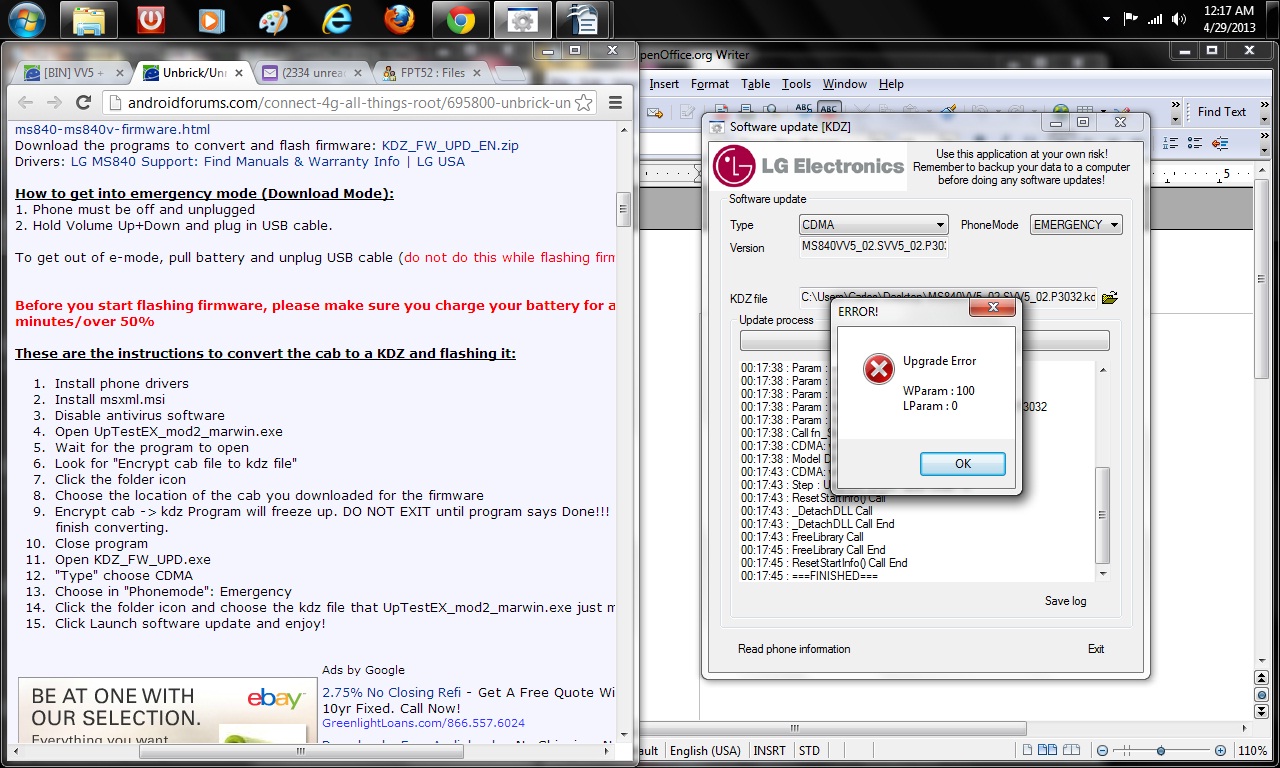The height and width of the screenshot is (768, 1280).
Task: Click the folder icon beside KDZ file path
Action: click(1109, 297)
